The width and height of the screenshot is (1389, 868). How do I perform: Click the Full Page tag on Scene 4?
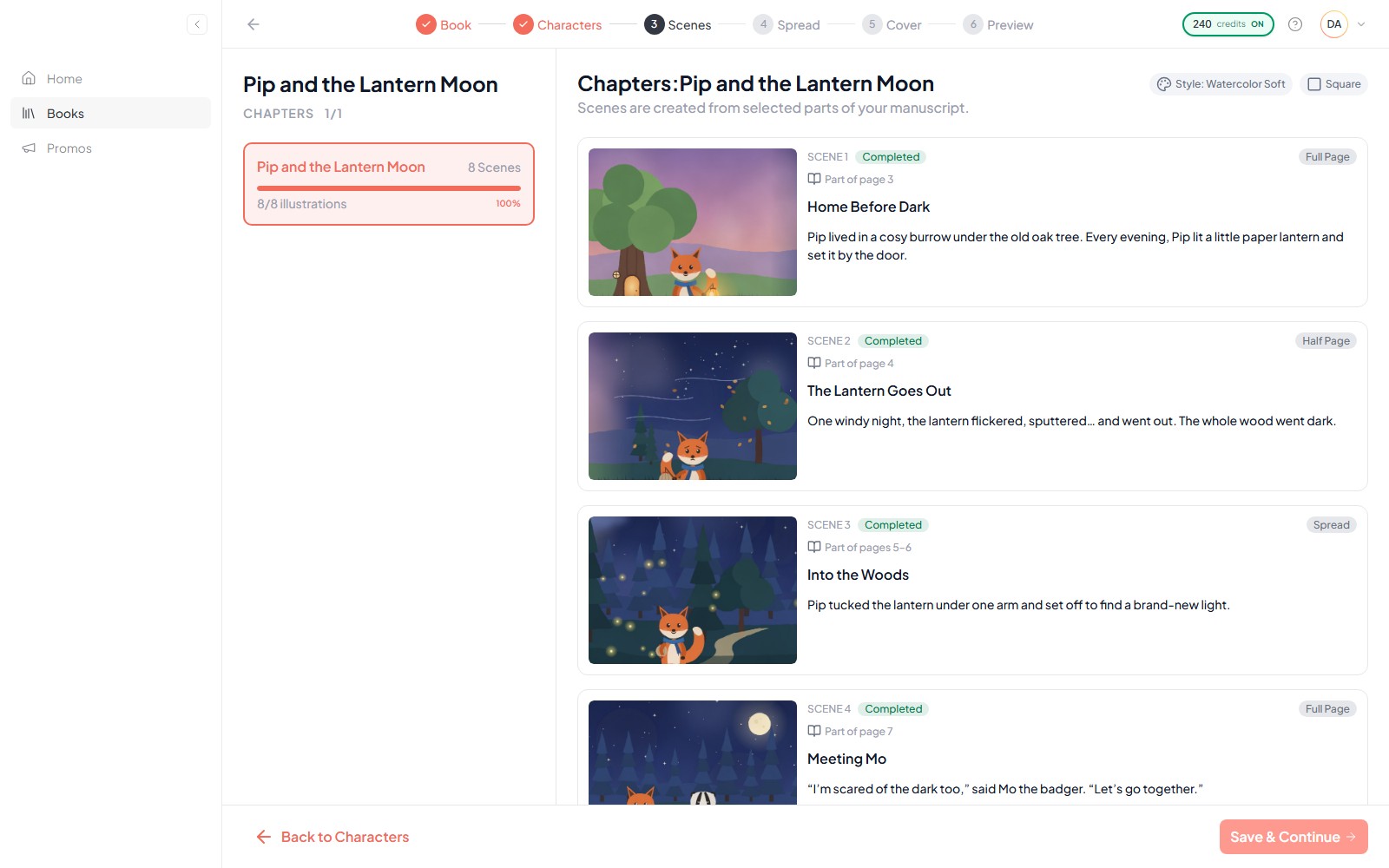point(1327,709)
